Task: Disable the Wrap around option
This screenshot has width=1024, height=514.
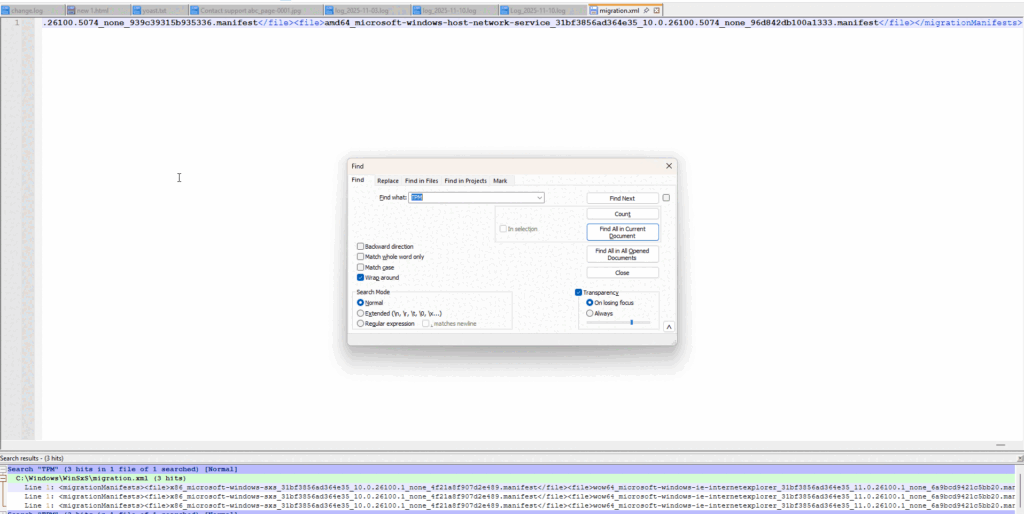Action: [x=361, y=278]
